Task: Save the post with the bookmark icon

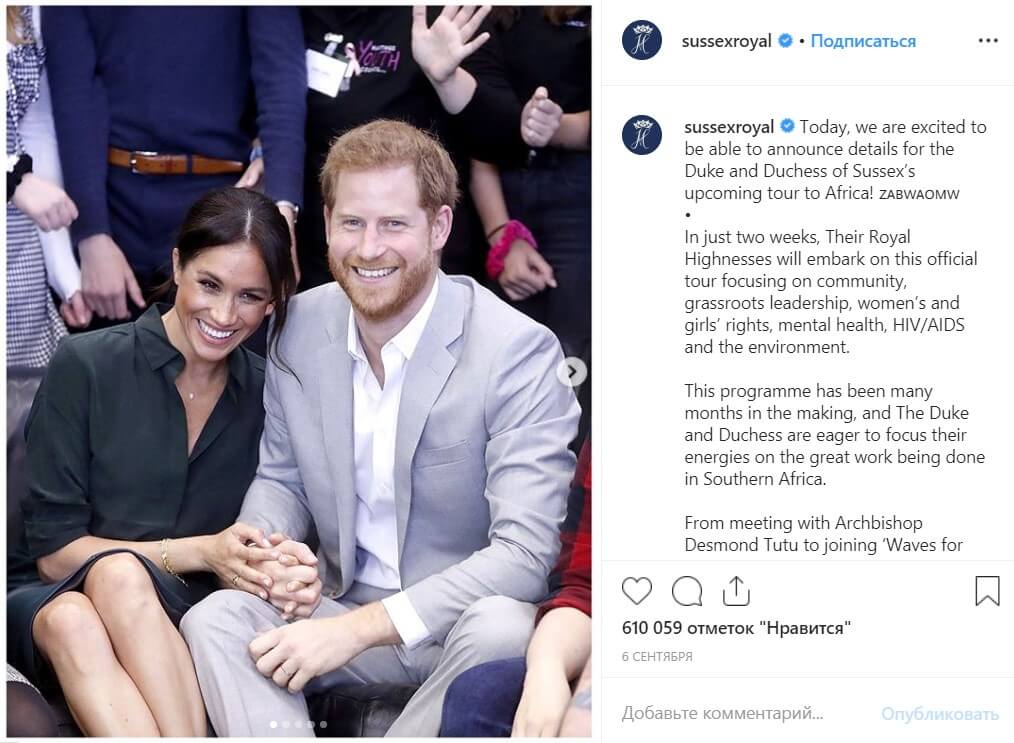Action: pos(987,591)
